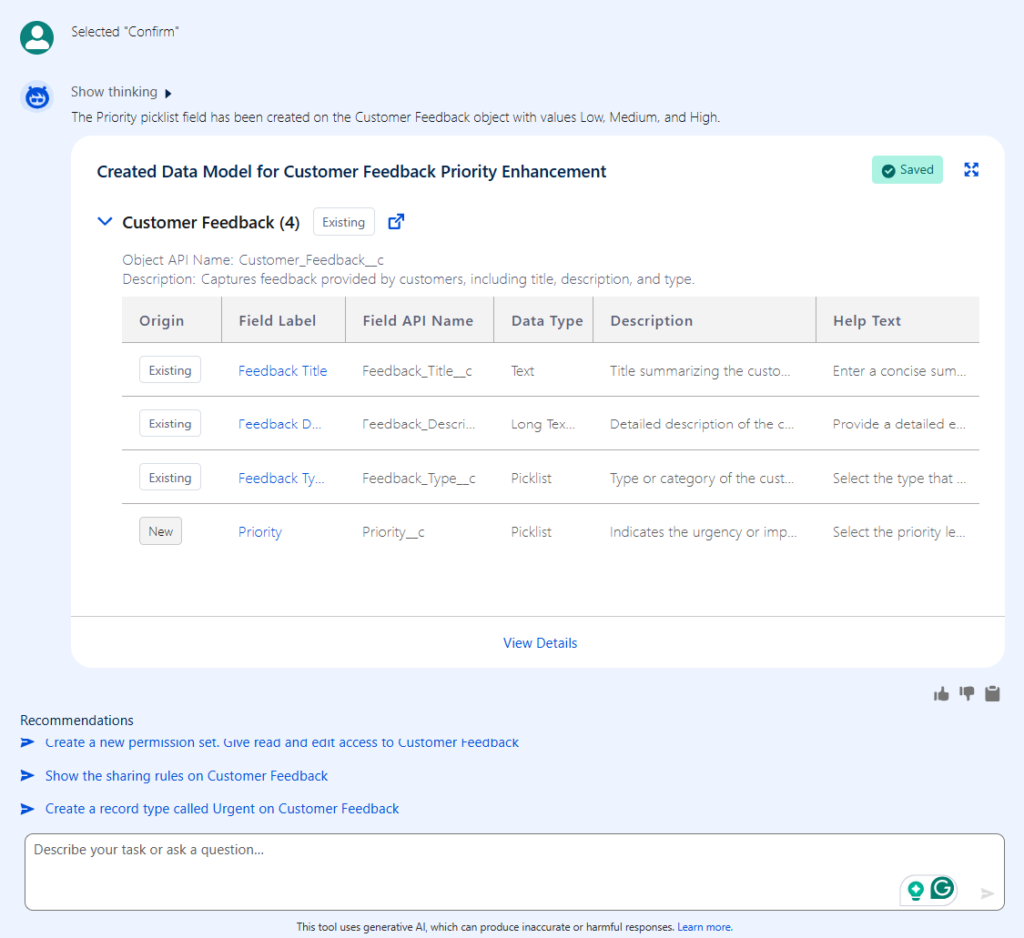
Task: Click Existing badge in Feedback_Descri... row
Action: pyautogui.click(x=170, y=423)
